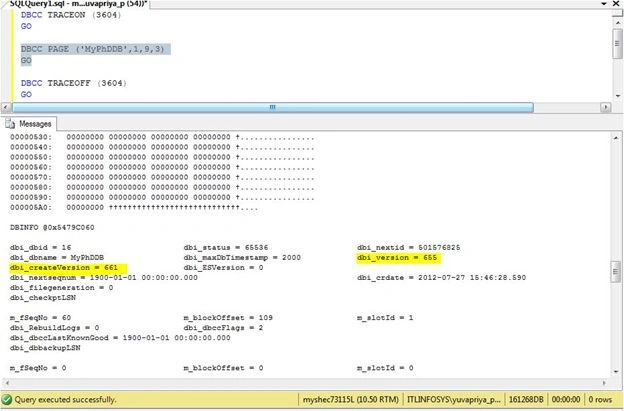Screen dimensions: 624x411
Task: Click the DBCC TRACEON (3604) line
Action: [71, 15]
